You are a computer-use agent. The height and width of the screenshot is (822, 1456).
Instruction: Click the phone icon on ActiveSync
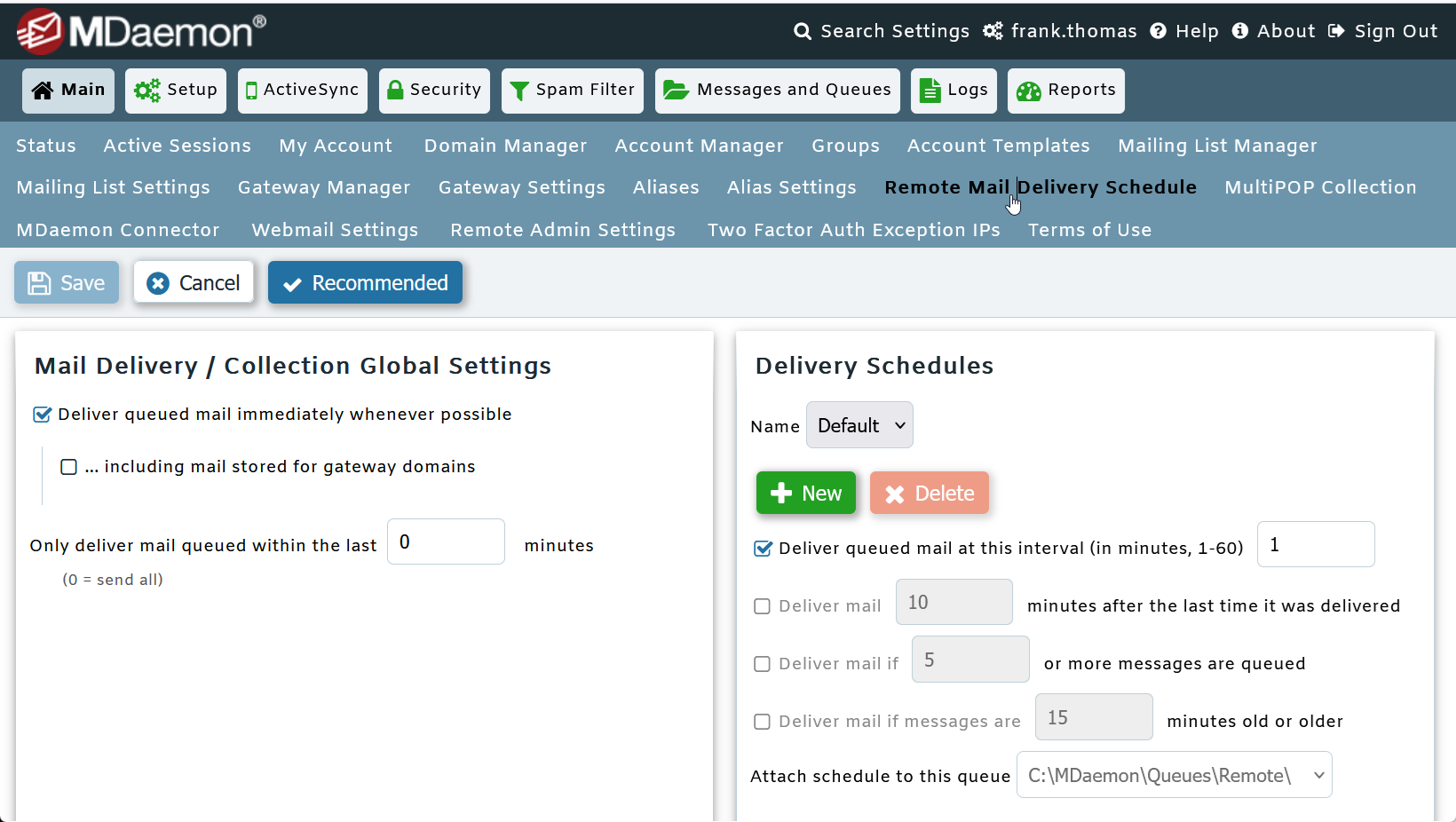(251, 91)
